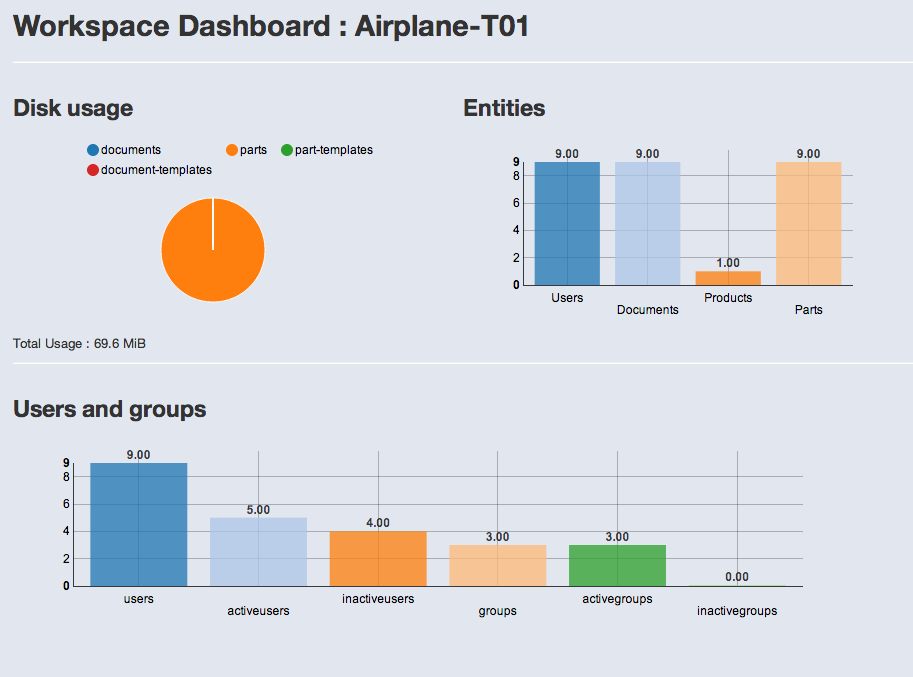Click the small Products bar in Entities

[x=728, y=278]
